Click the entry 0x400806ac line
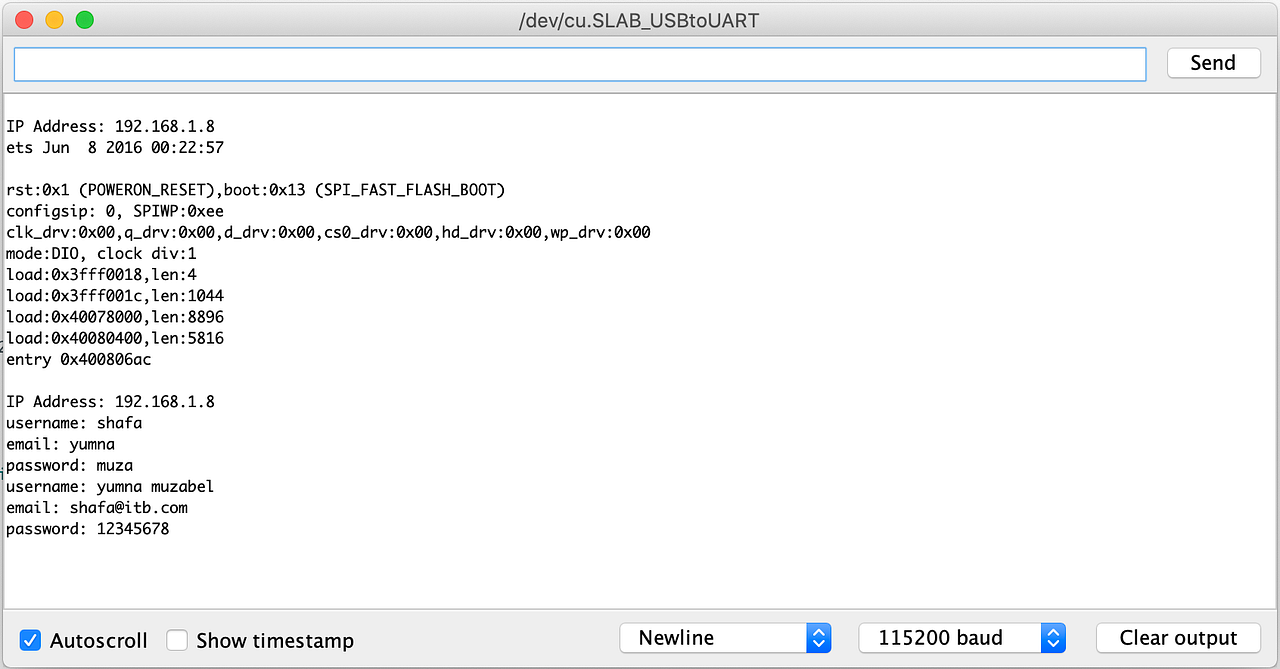The image size is (1280, 669). pyautogui.click(x=78, y=359)
